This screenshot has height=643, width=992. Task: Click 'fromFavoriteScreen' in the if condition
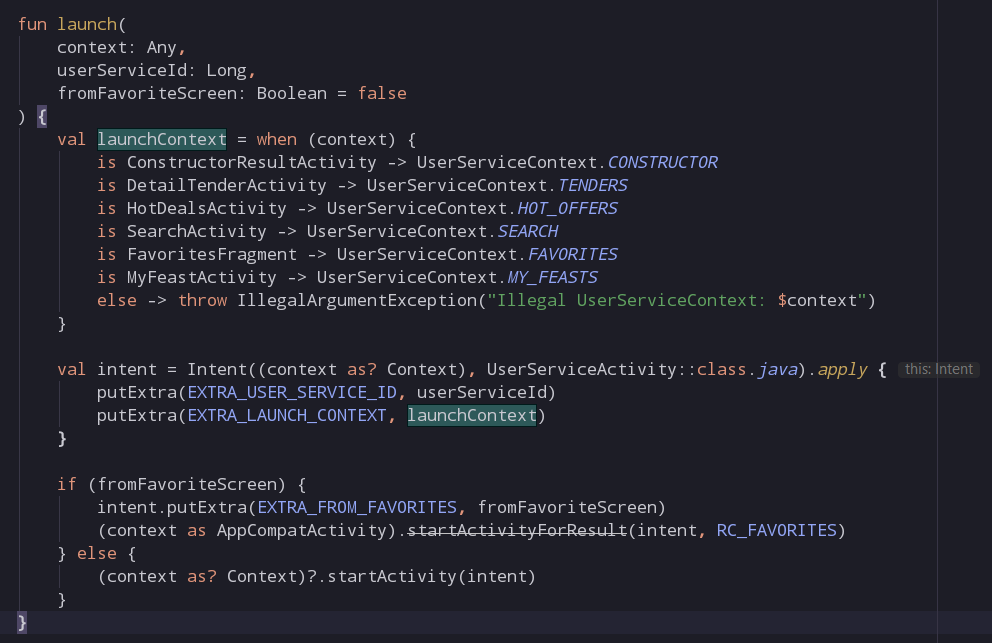tap(187, 485)
